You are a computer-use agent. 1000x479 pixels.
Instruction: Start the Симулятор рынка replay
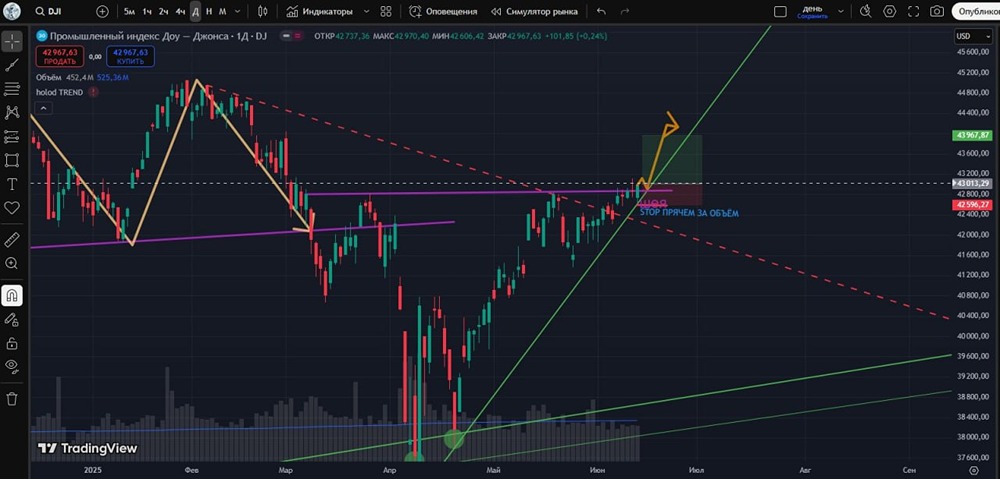click(x=534, y=11)
